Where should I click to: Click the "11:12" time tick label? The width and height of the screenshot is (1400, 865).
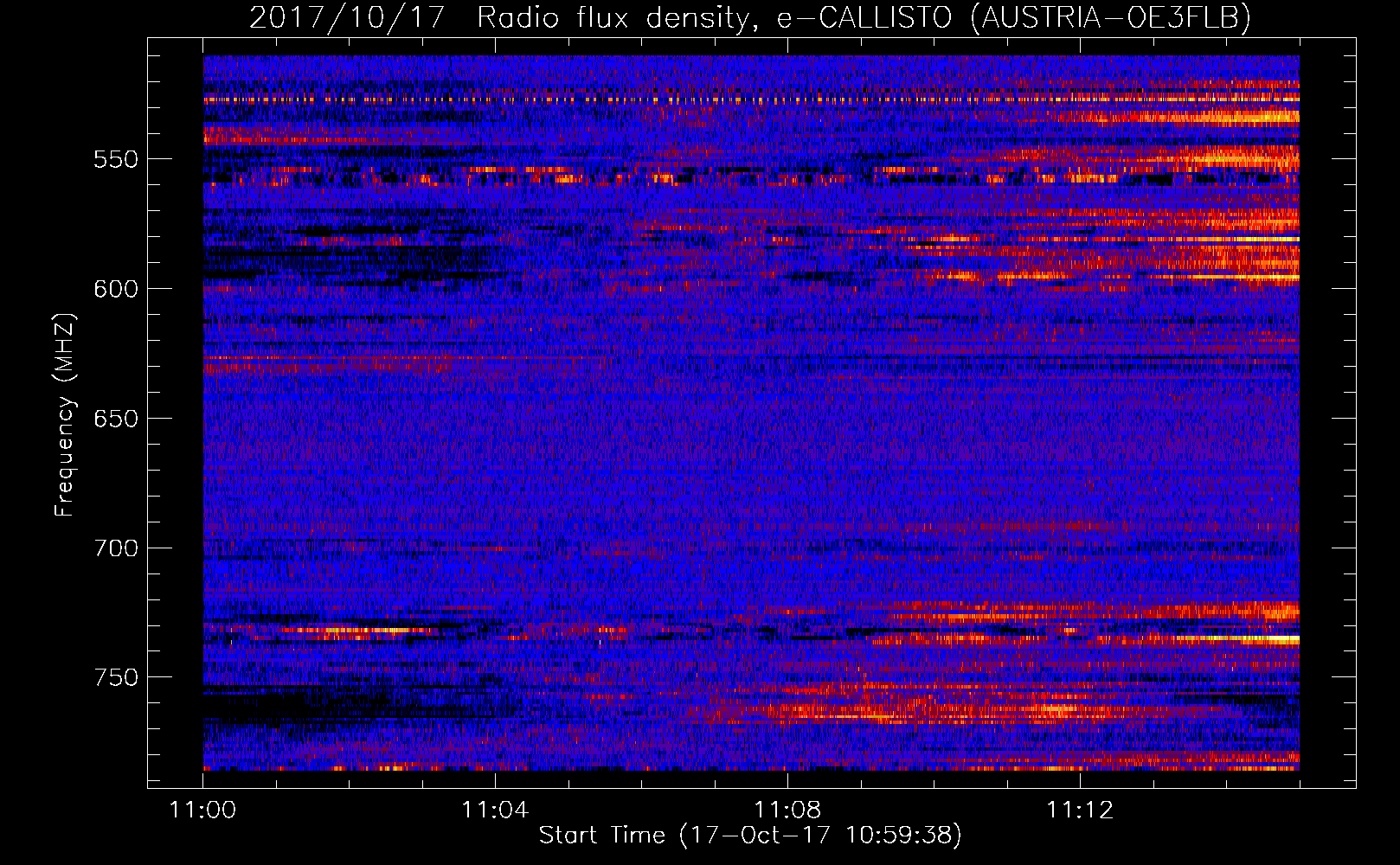(x=1080, y=810)
